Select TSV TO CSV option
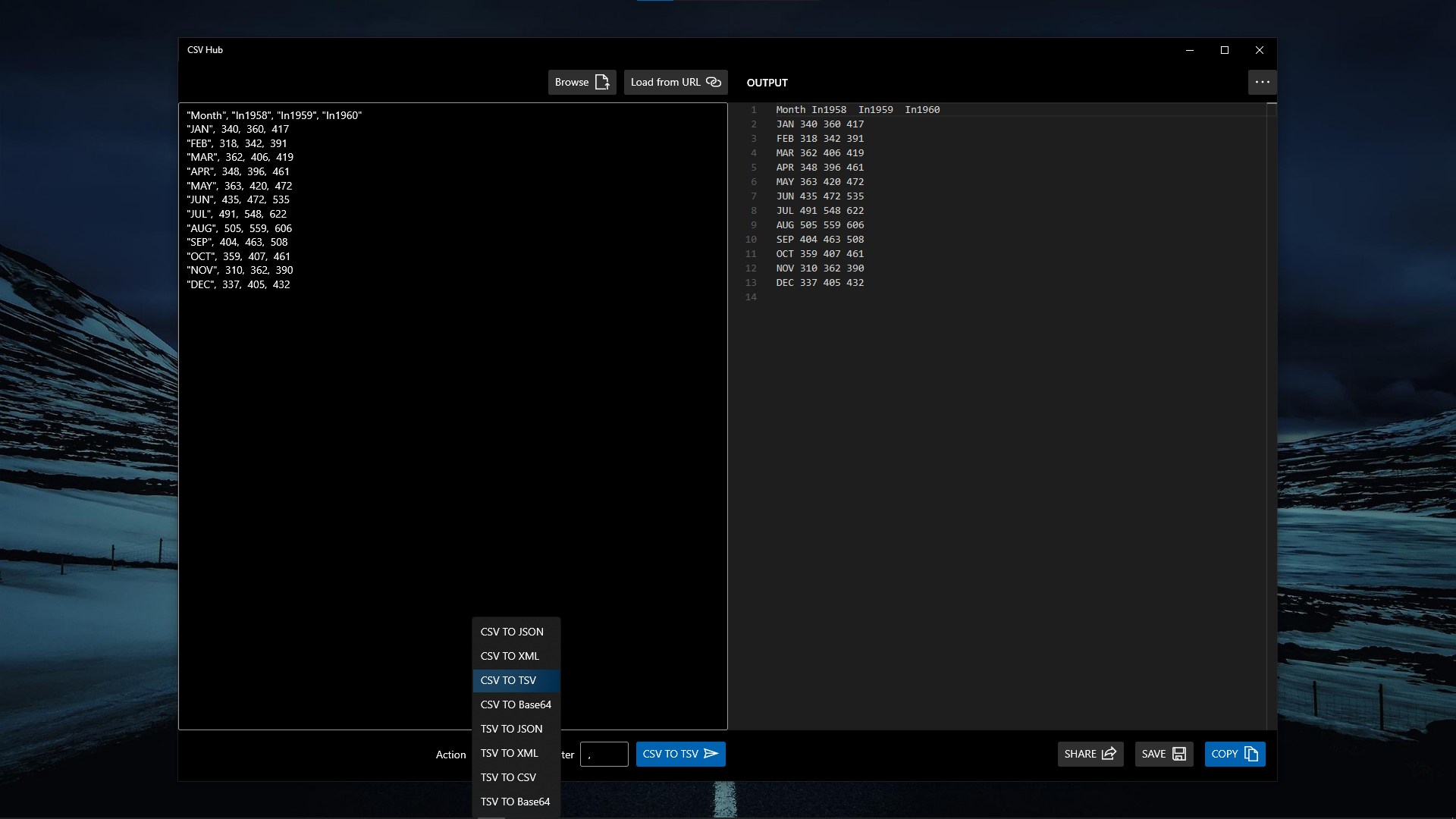The width and height of the screenshot is (1456, 819). [x=516, y=777]
